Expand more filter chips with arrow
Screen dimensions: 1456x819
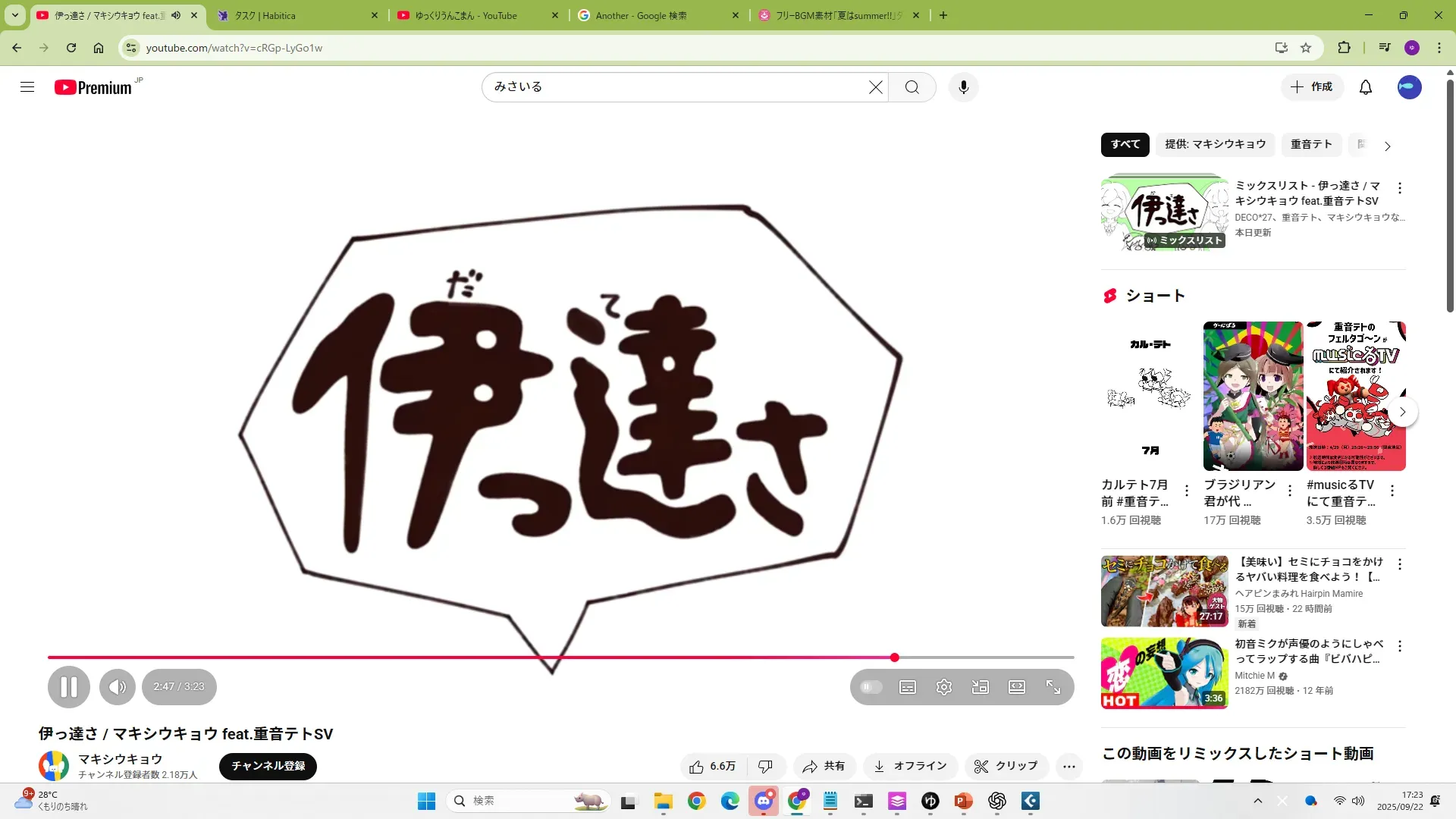[x=1388, y=146]
